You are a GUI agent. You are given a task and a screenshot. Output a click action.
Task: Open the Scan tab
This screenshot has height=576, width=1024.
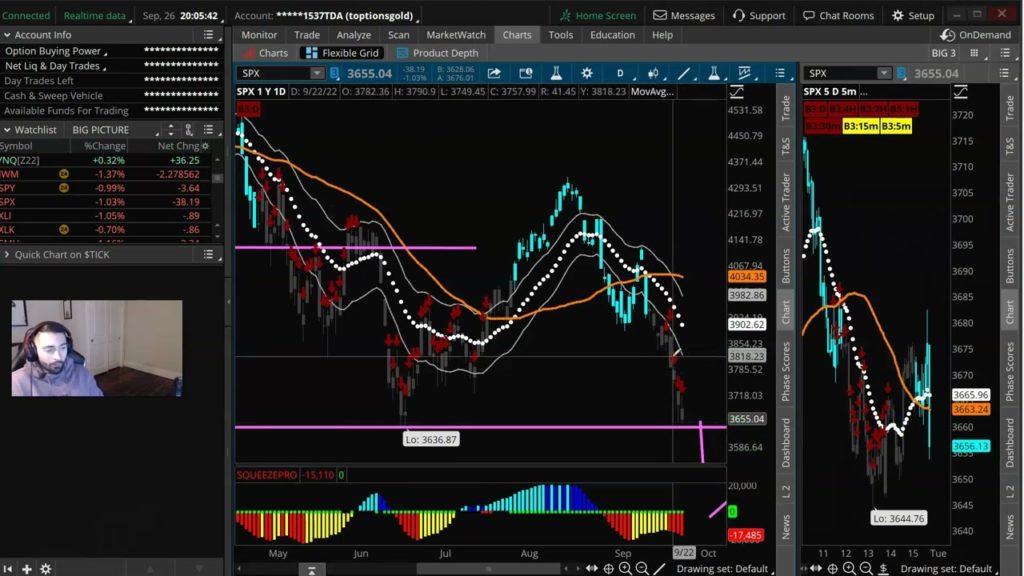pyautogui.click(x=398, y=35)
